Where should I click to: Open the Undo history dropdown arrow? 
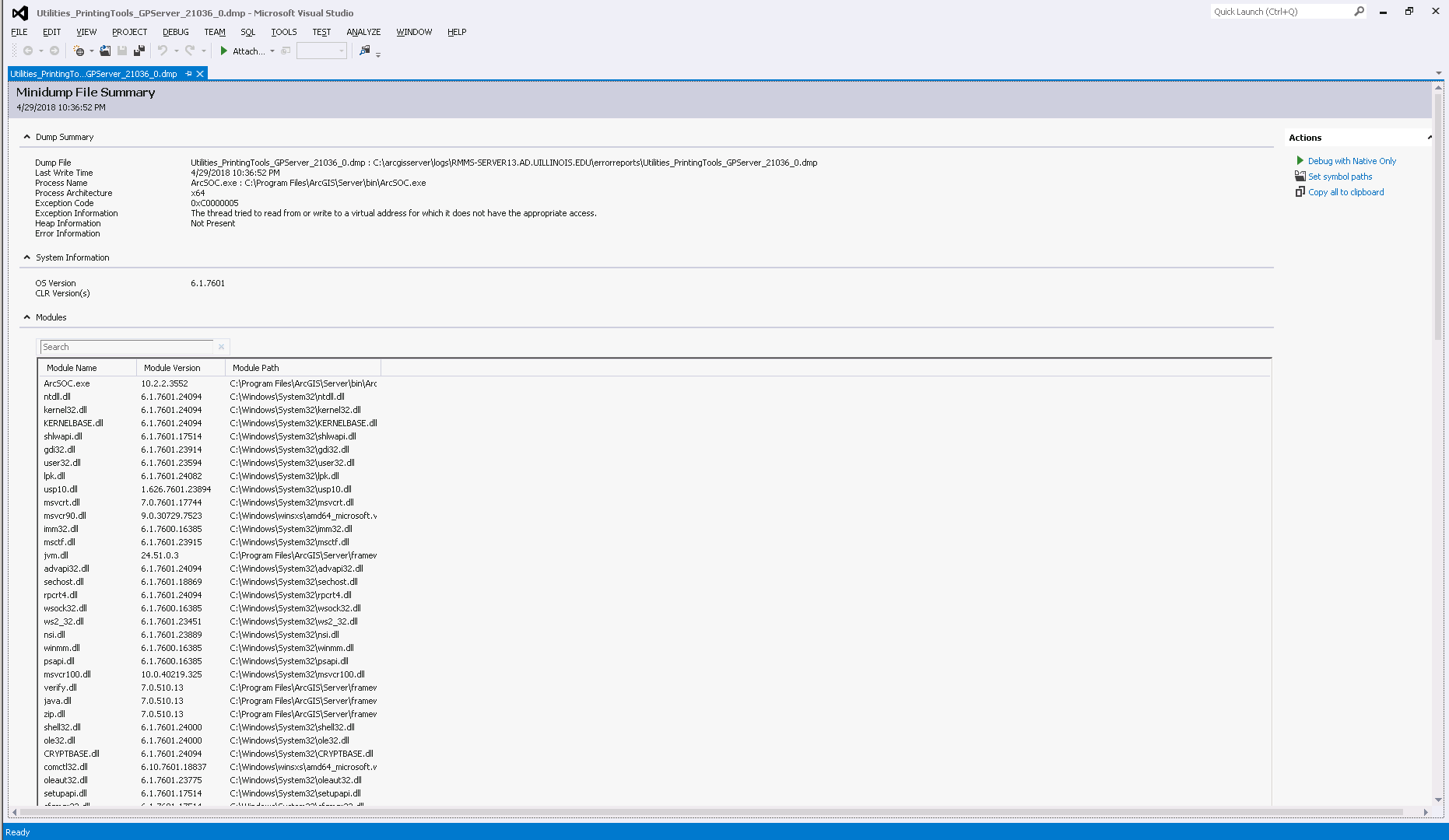(177, 51)
